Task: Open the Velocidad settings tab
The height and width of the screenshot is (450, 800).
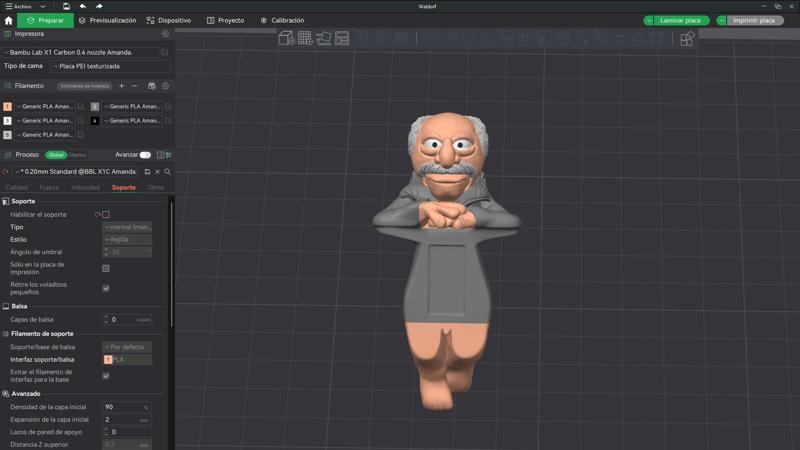Action: click(x=85, y=188)
